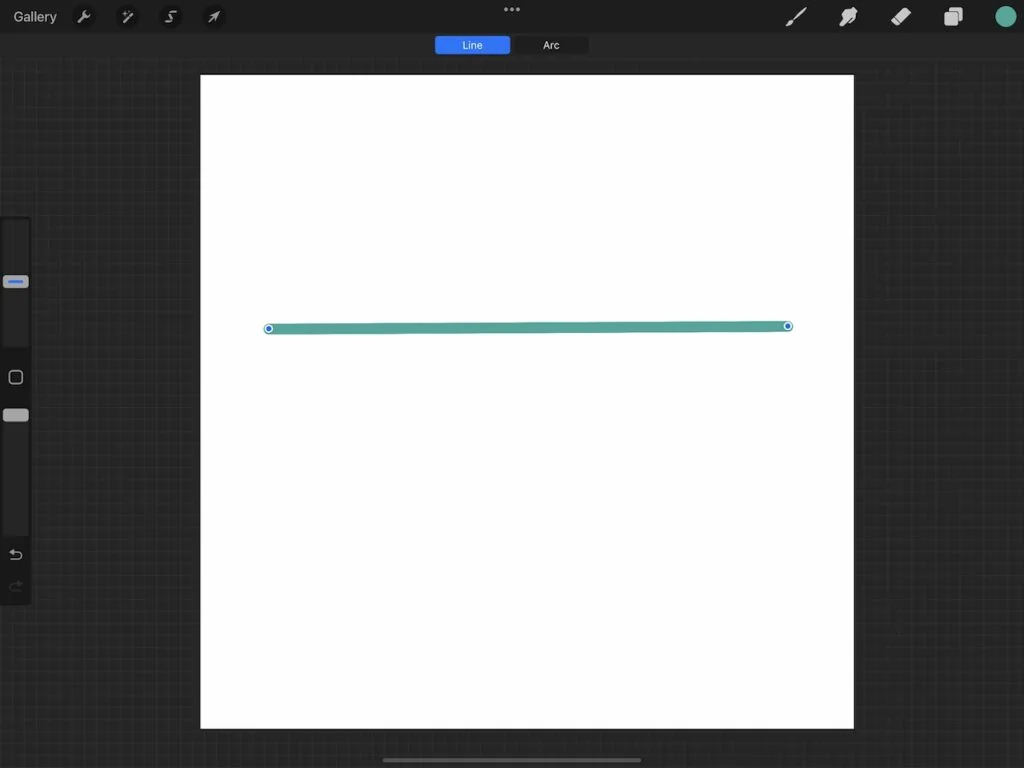This screenshot has height=768, width=1024.
Task: Tap the square Modify button in sidebar
Action: pos(16,377)
